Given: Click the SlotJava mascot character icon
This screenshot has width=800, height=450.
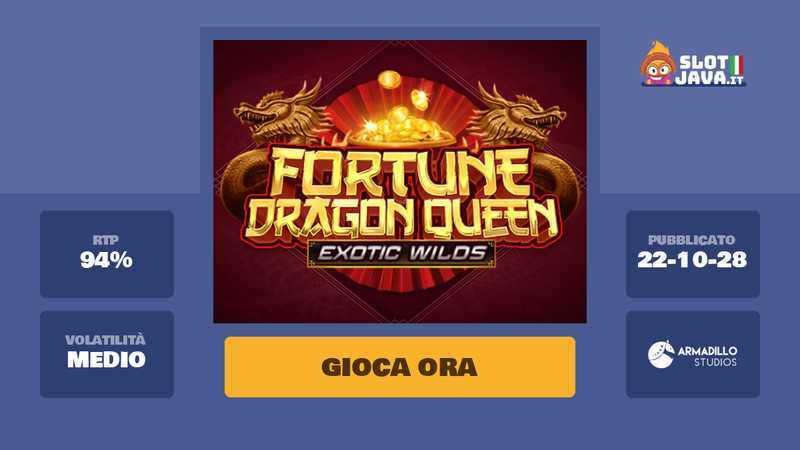Looking at the screenshot, I should click(x=658, y=64).
